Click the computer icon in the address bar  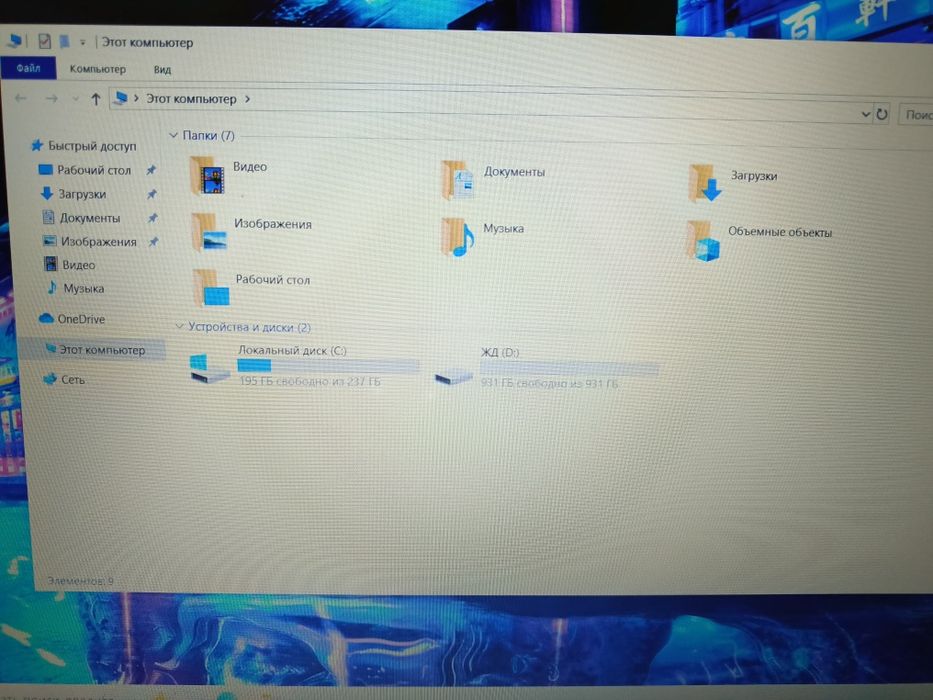pos(121,98)
